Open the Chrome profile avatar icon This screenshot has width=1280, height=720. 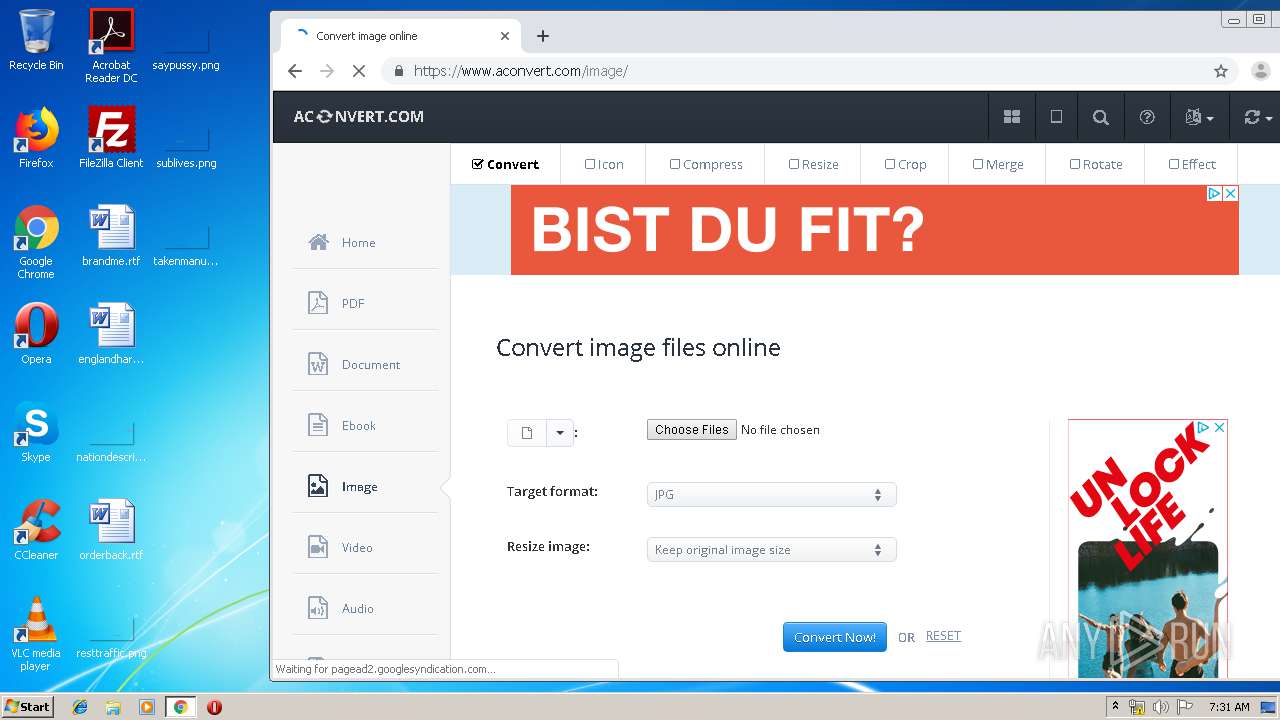click(1261, 71)
